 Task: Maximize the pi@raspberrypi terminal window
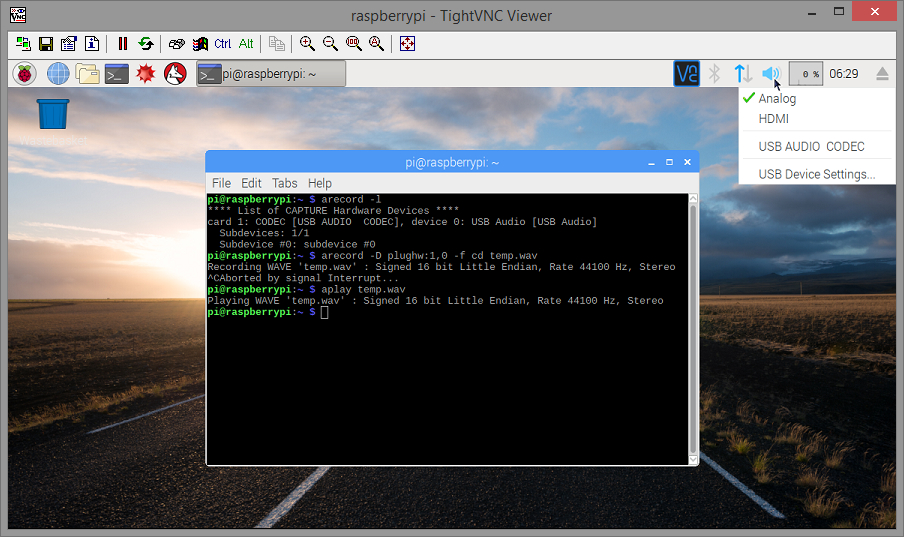pos(669,163)
